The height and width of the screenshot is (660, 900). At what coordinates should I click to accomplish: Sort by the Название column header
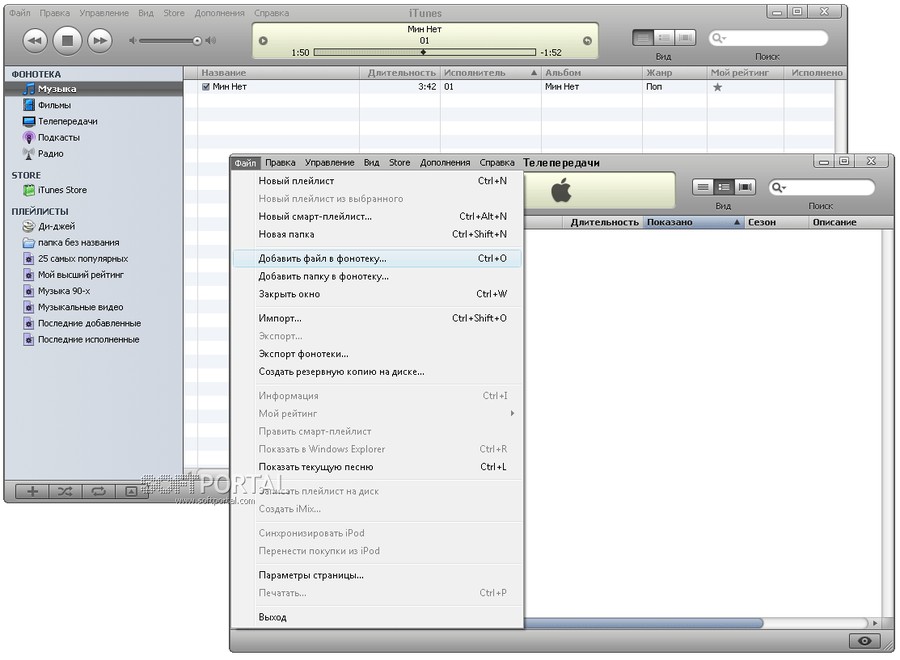278,73
